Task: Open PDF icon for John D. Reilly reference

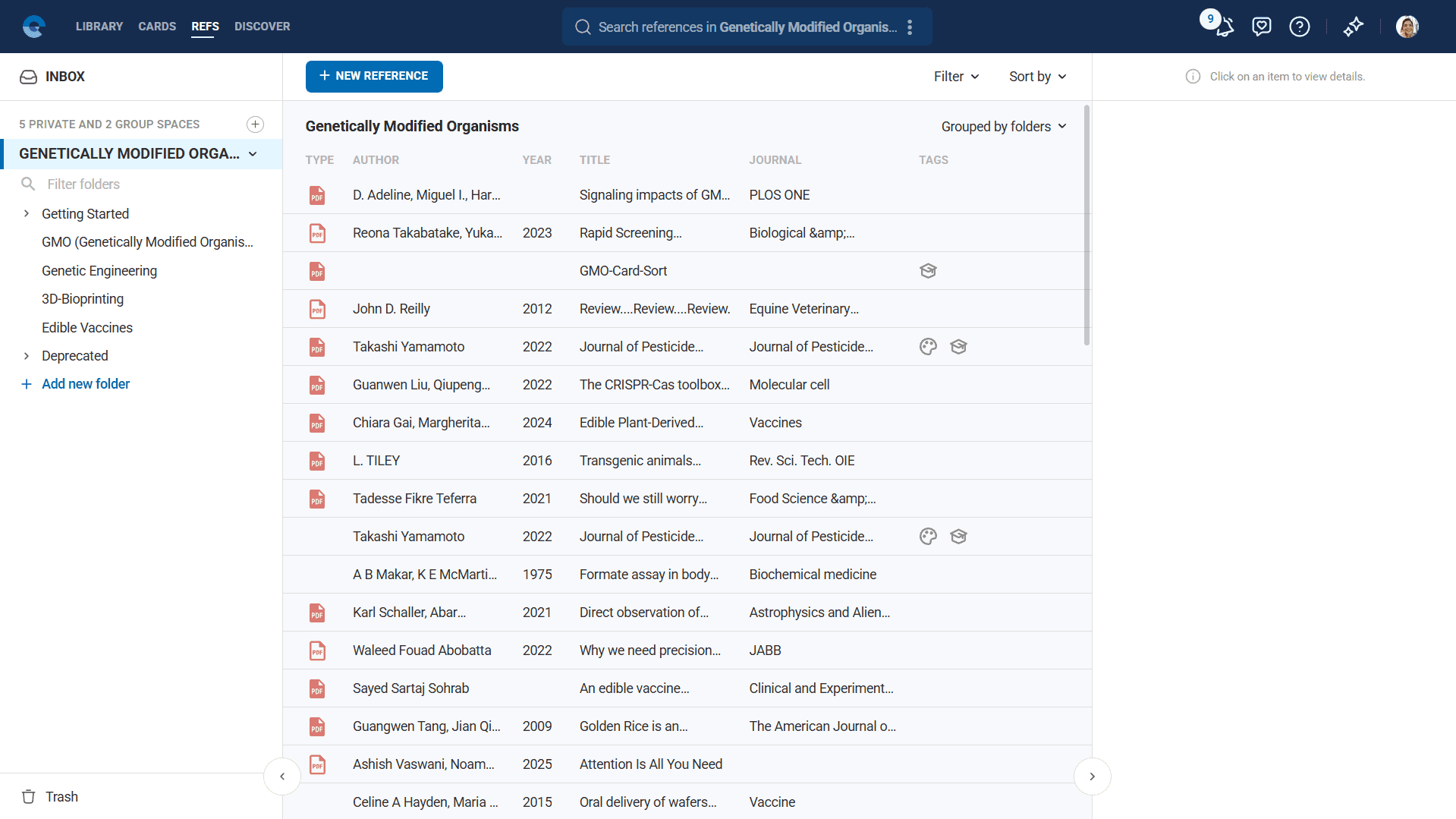Action: tap(317, 309)
